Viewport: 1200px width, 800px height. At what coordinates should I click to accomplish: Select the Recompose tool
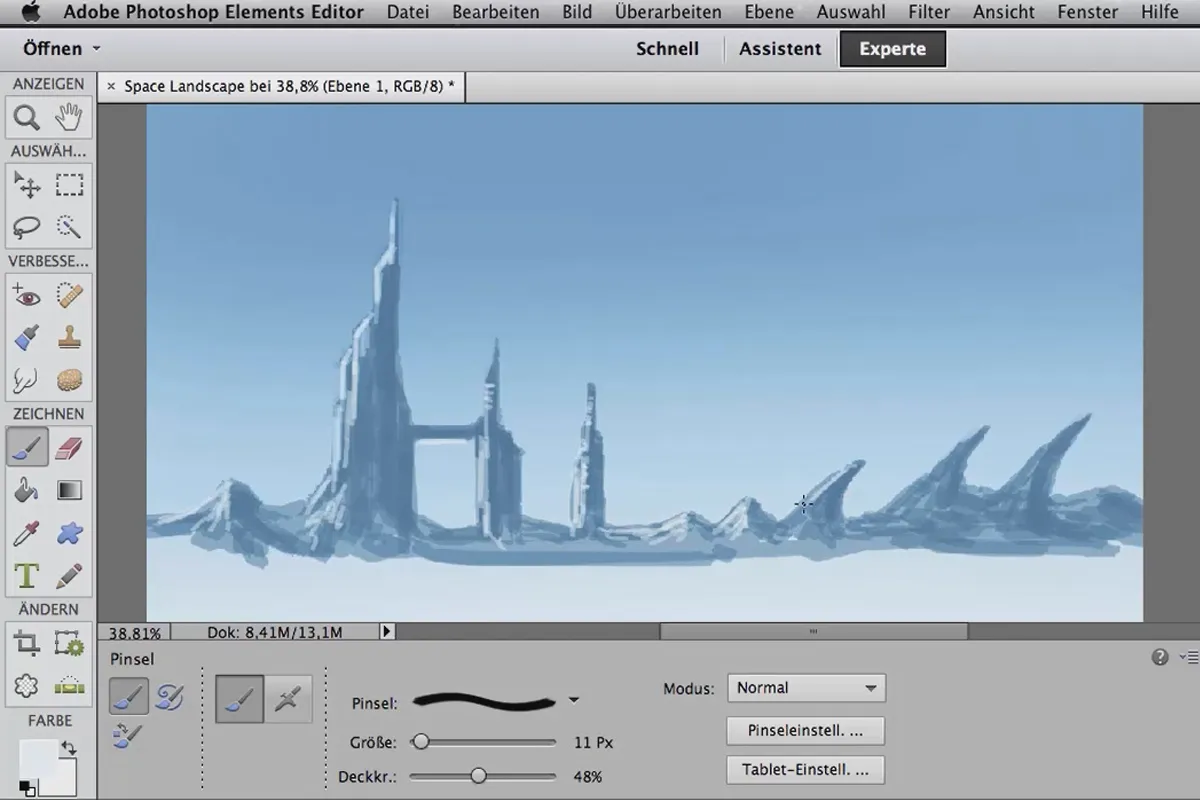[x=69, y=644]
